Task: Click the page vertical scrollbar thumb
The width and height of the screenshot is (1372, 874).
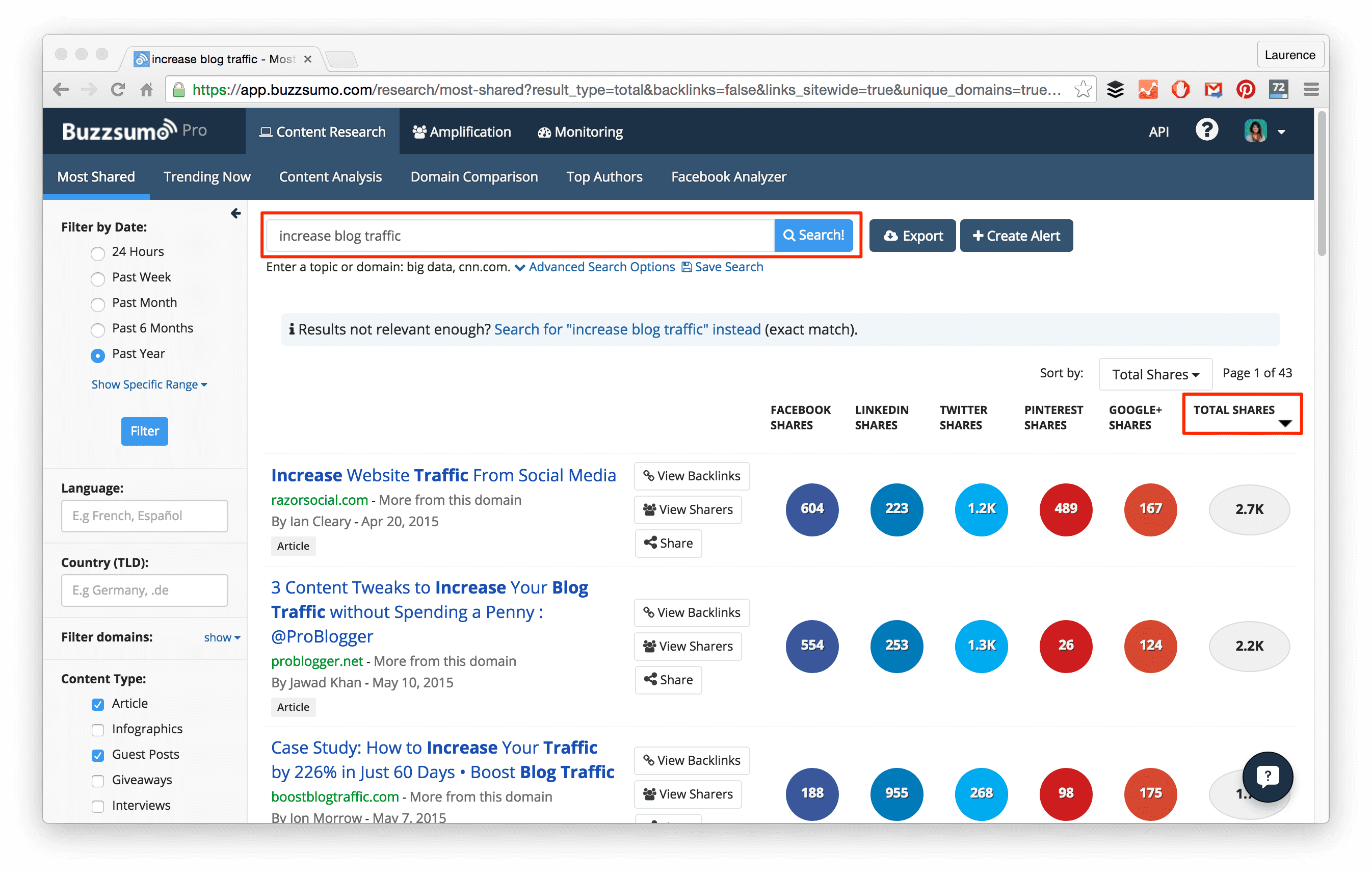Action: click(x=1322, y=183)
